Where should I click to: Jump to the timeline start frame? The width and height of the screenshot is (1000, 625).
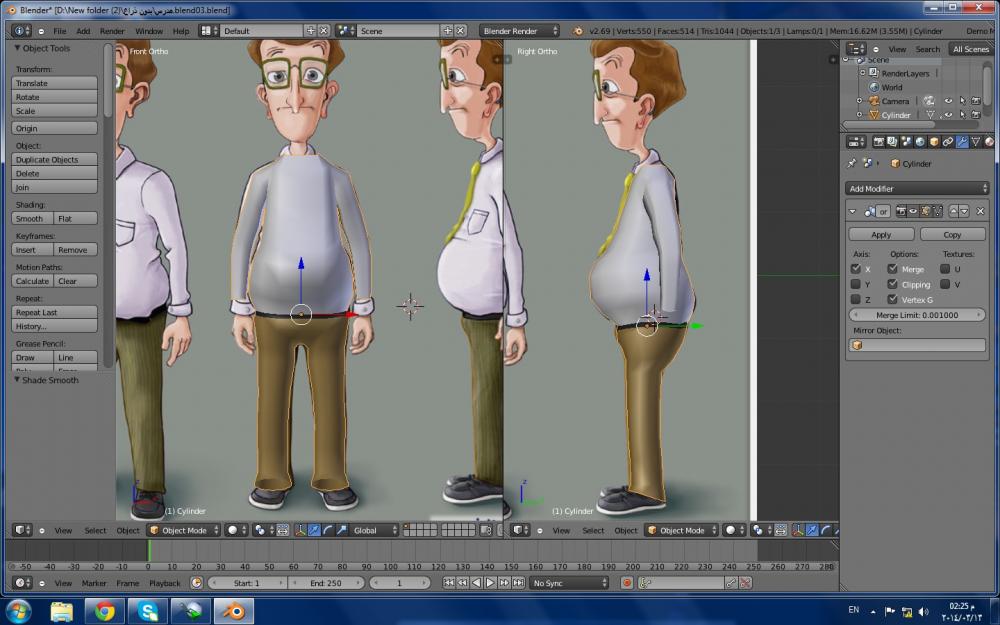[x=449, y=583]
